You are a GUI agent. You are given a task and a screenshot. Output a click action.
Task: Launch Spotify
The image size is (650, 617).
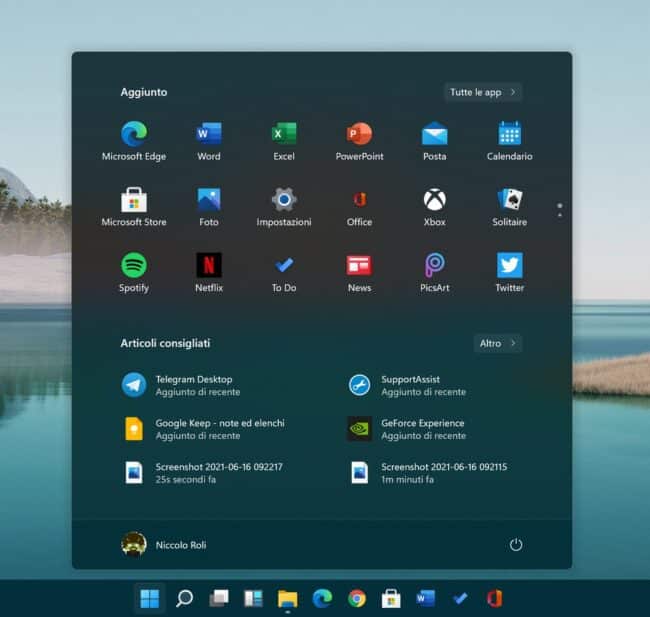[x=134, y=272]
